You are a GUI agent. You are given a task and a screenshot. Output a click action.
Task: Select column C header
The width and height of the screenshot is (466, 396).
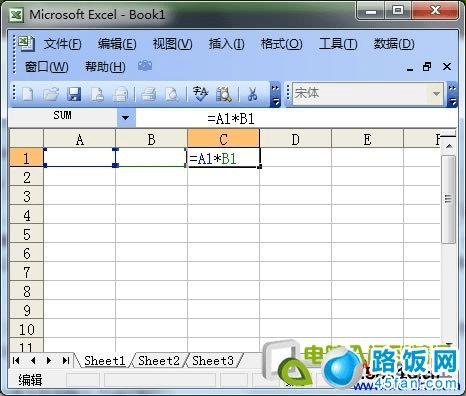point(223,139)
